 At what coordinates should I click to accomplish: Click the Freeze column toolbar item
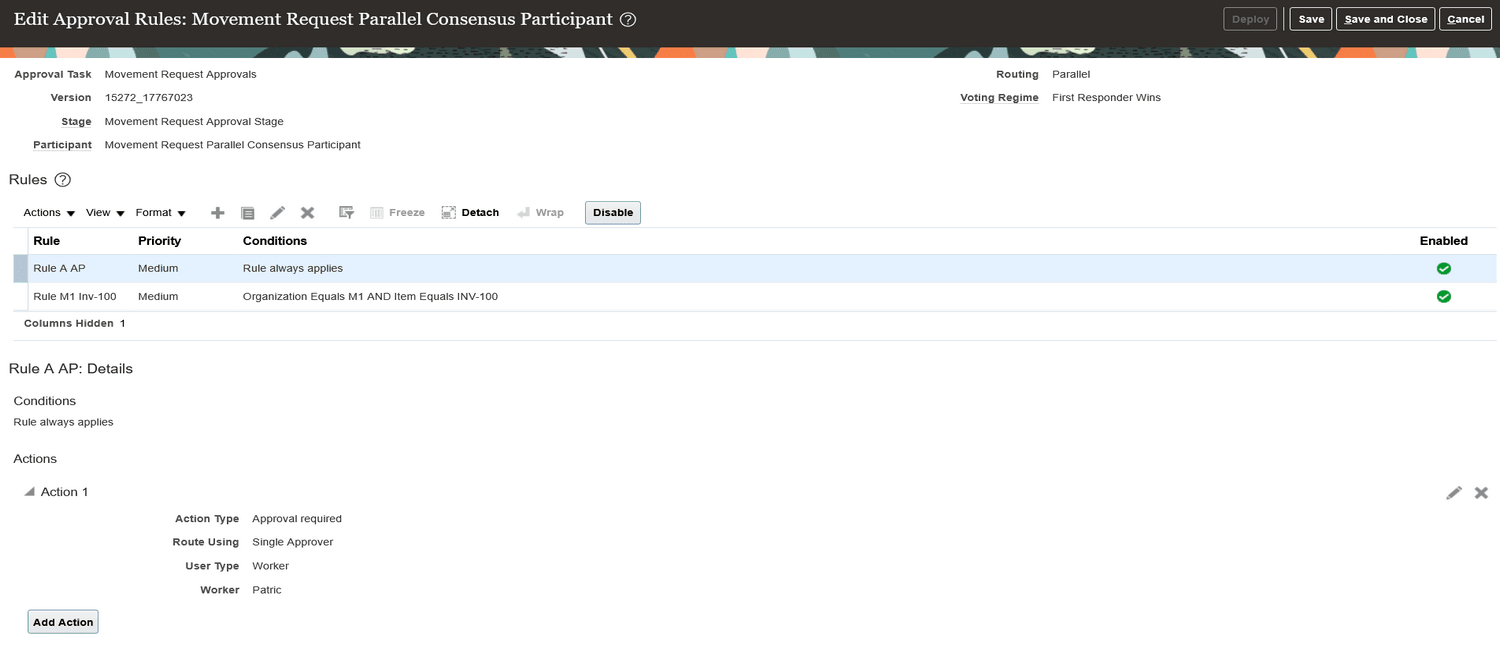(x=397, y=213)
